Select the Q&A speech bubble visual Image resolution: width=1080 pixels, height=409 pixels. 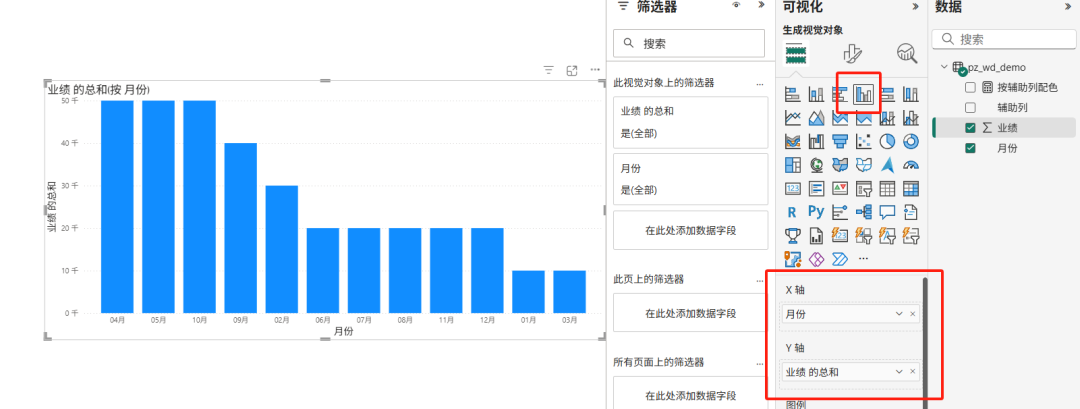(887, 212)
